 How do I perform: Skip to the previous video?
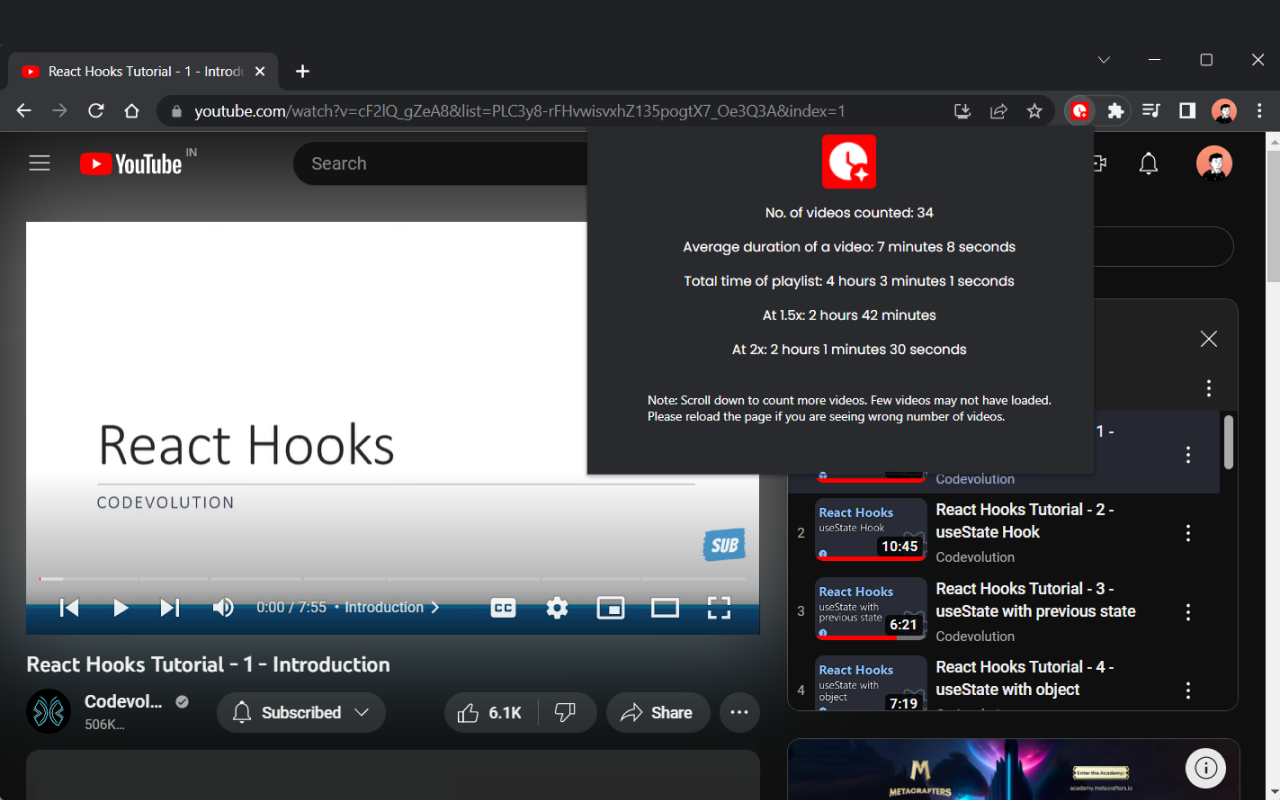pos(69,607)
